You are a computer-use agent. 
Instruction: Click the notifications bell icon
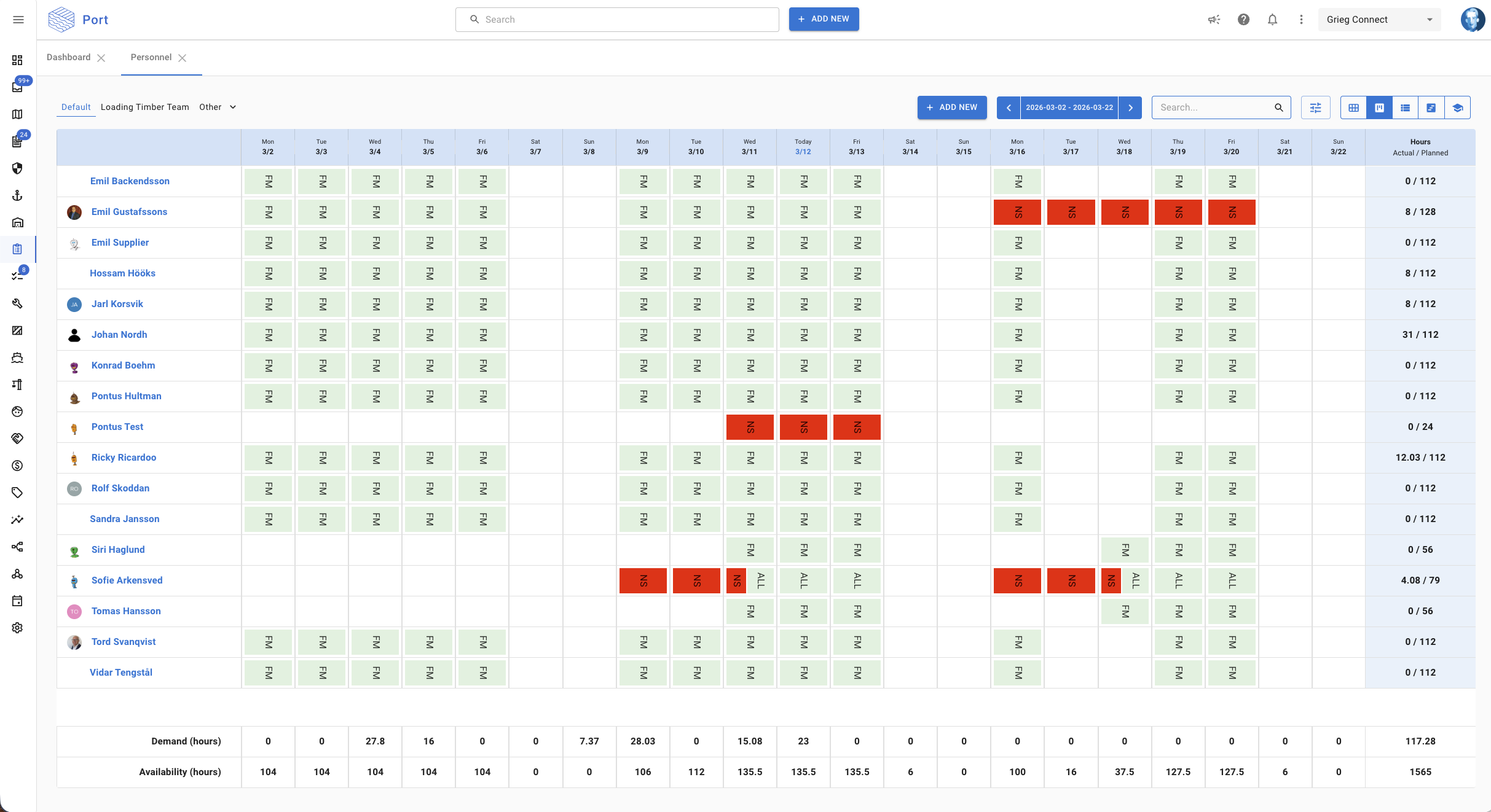1272,20
